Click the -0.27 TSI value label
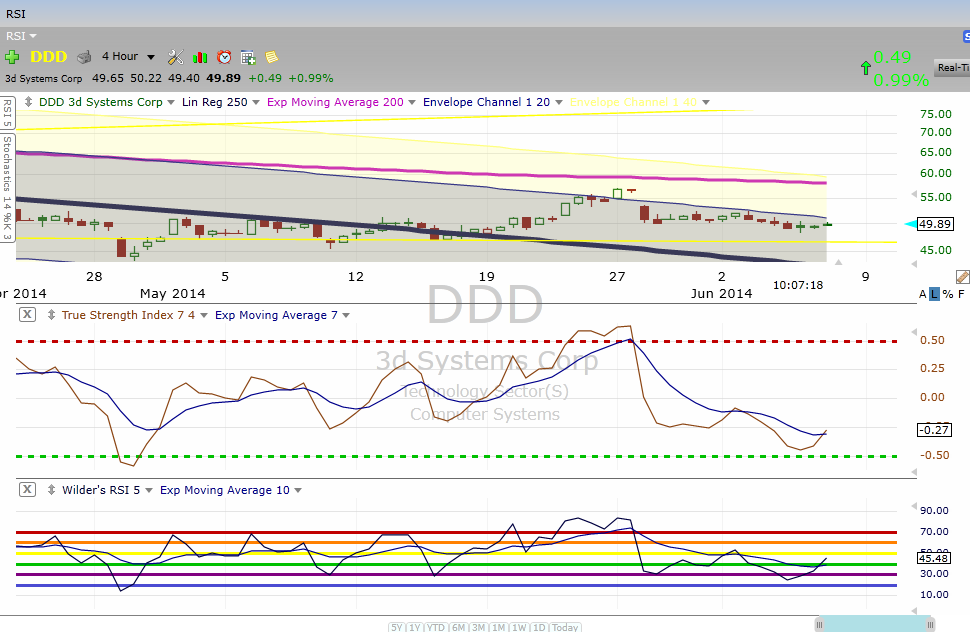 tap(934, 430)
